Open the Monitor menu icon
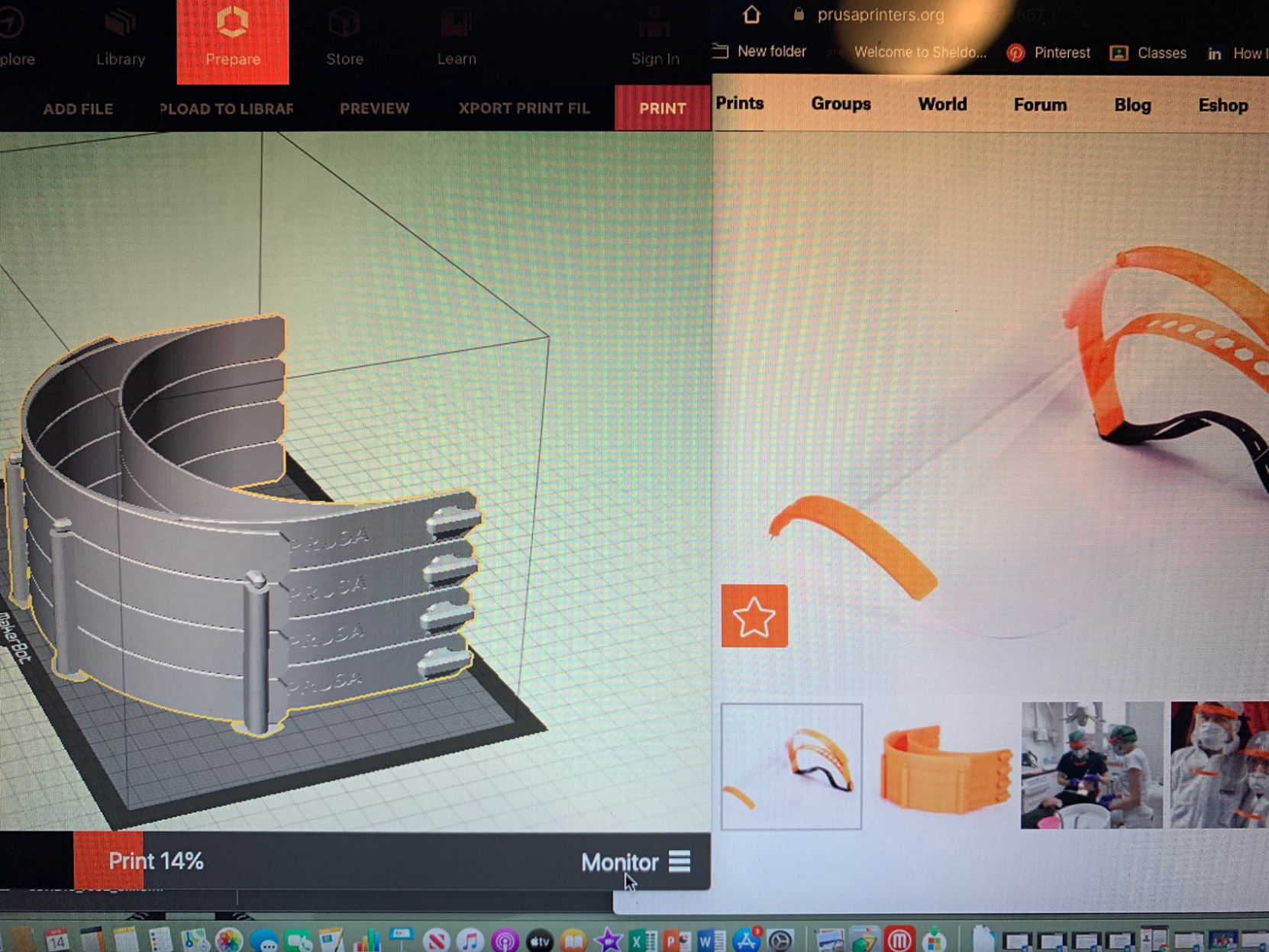Screen dimensions: 1269x952 click(680, 862)
